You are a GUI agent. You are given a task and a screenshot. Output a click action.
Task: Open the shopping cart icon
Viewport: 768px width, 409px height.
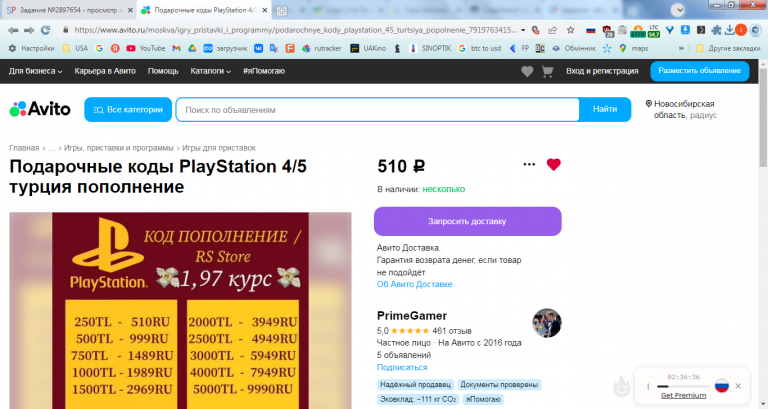click(547, 72)
